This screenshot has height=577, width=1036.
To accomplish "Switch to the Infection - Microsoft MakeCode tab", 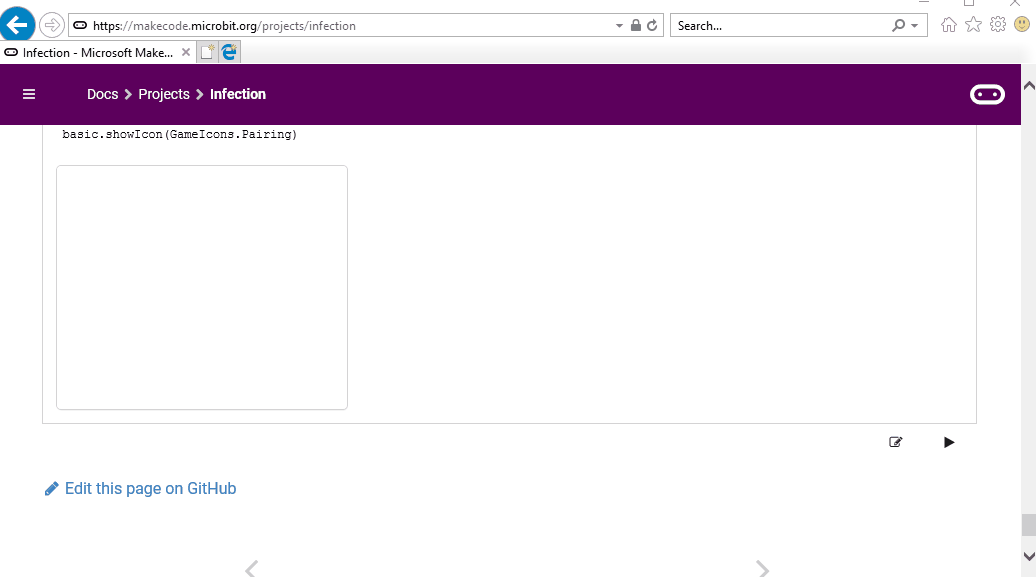I will click(x=95, y=52).
